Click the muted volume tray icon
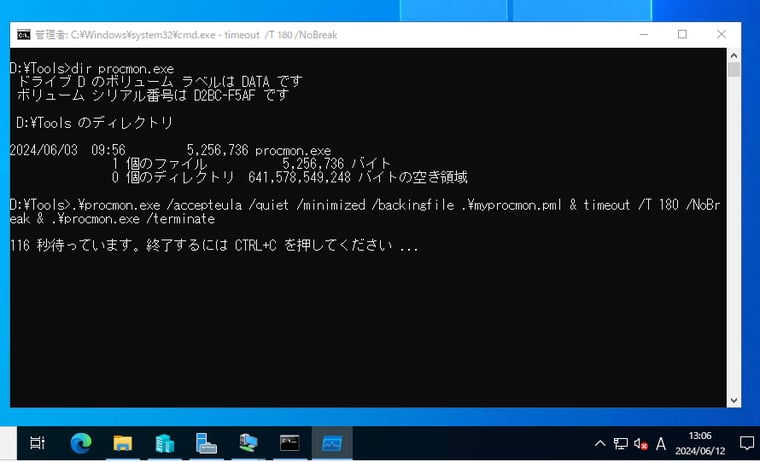 click(641, 443)
